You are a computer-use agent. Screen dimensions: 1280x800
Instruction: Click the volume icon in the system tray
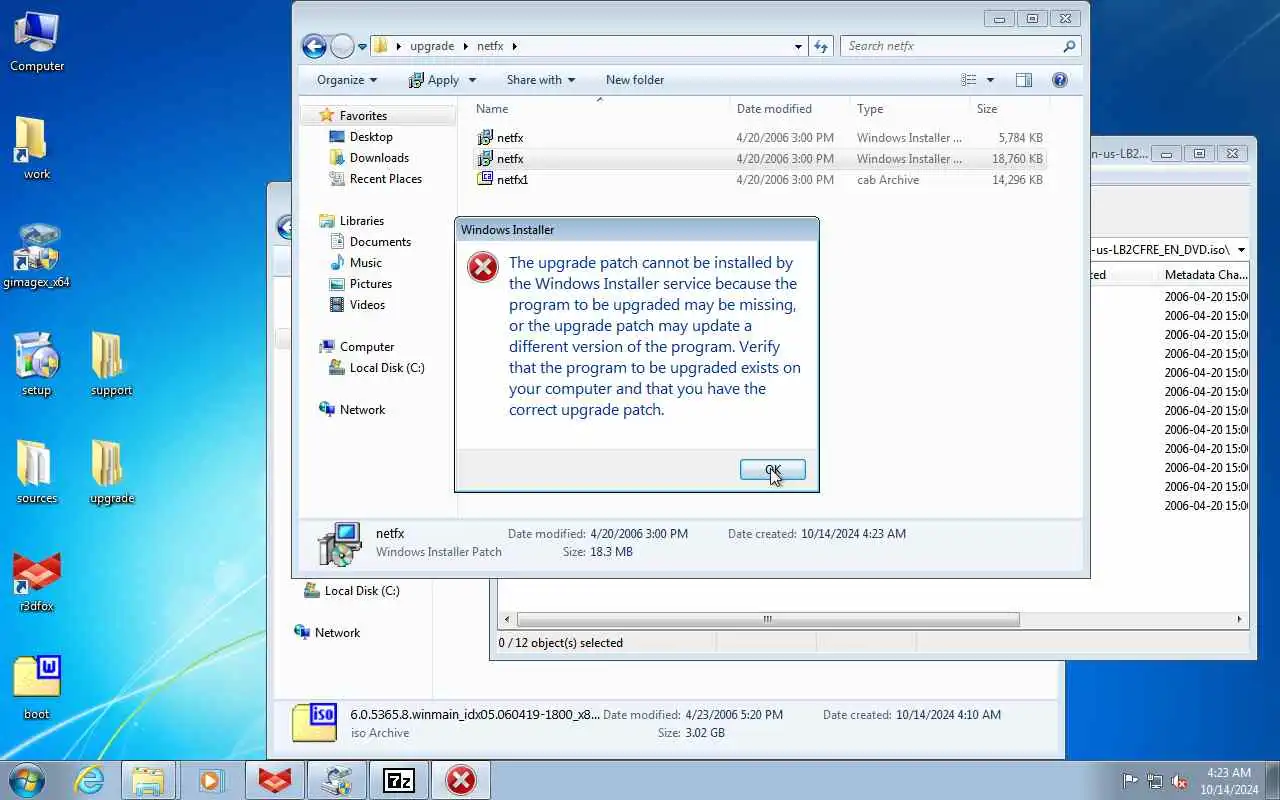[1179, 781]
